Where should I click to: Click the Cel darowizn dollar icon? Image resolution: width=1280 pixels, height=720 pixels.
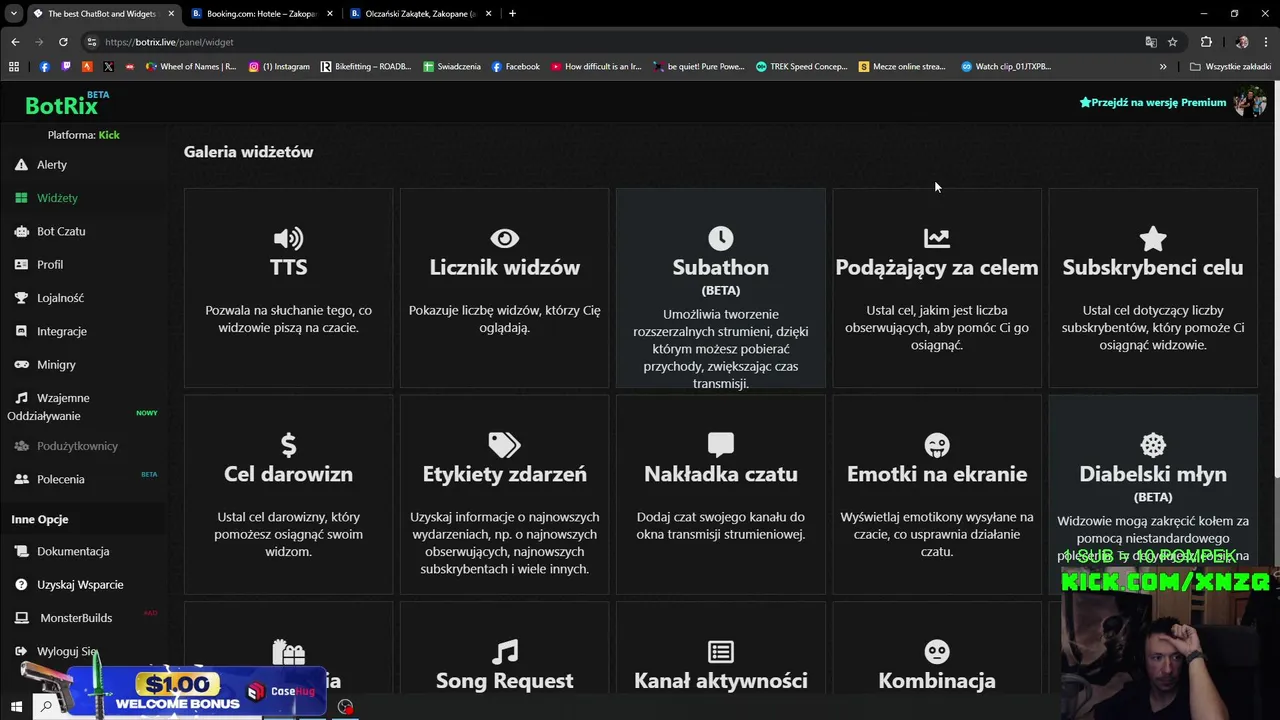(x=288, y=445)
